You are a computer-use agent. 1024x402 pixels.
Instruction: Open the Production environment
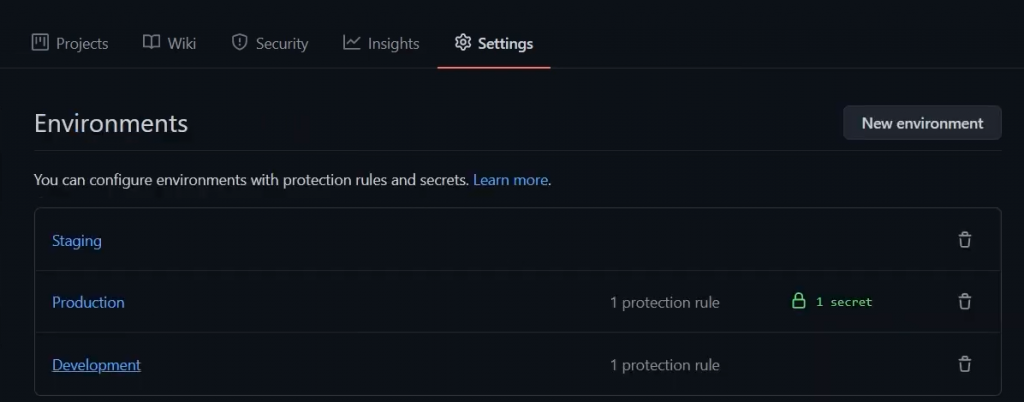[x=88, y=302]
